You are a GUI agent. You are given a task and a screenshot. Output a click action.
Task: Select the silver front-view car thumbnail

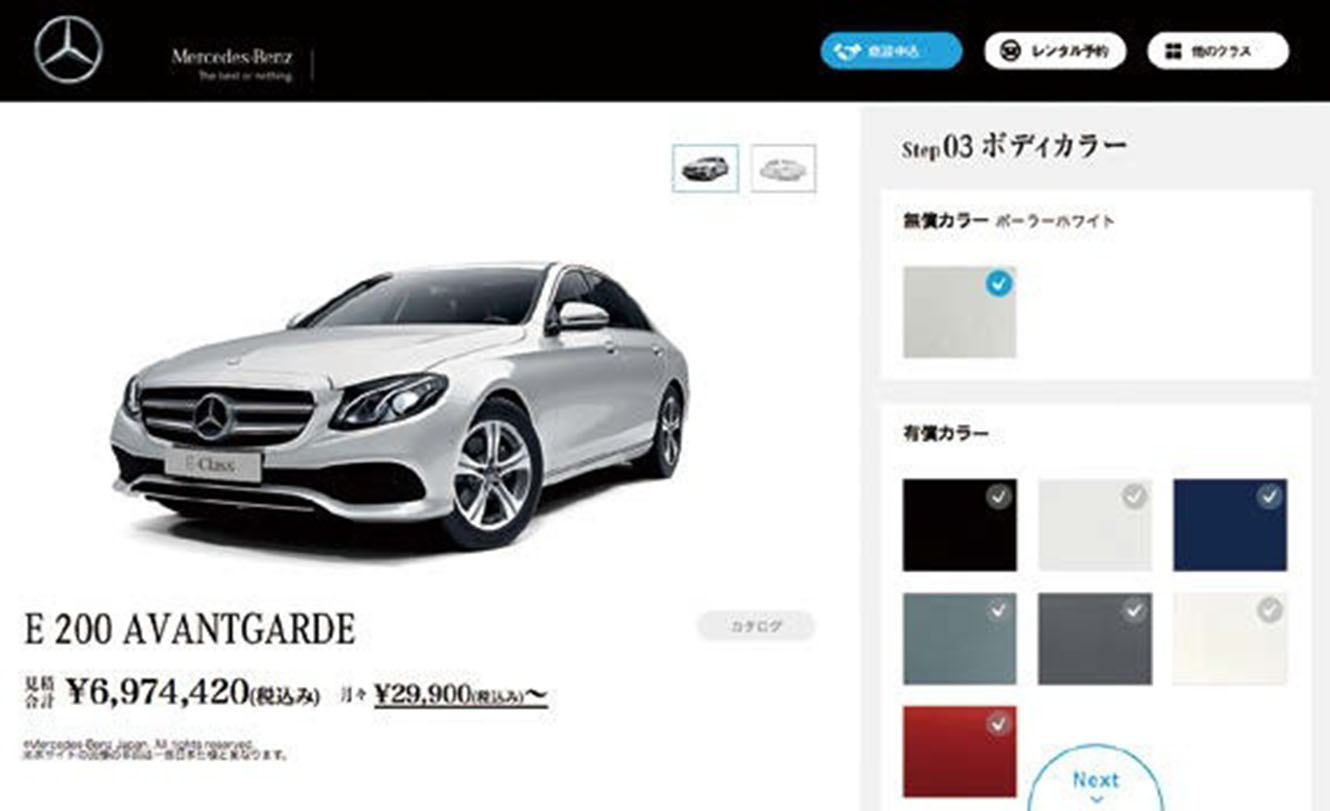(705, 168)
